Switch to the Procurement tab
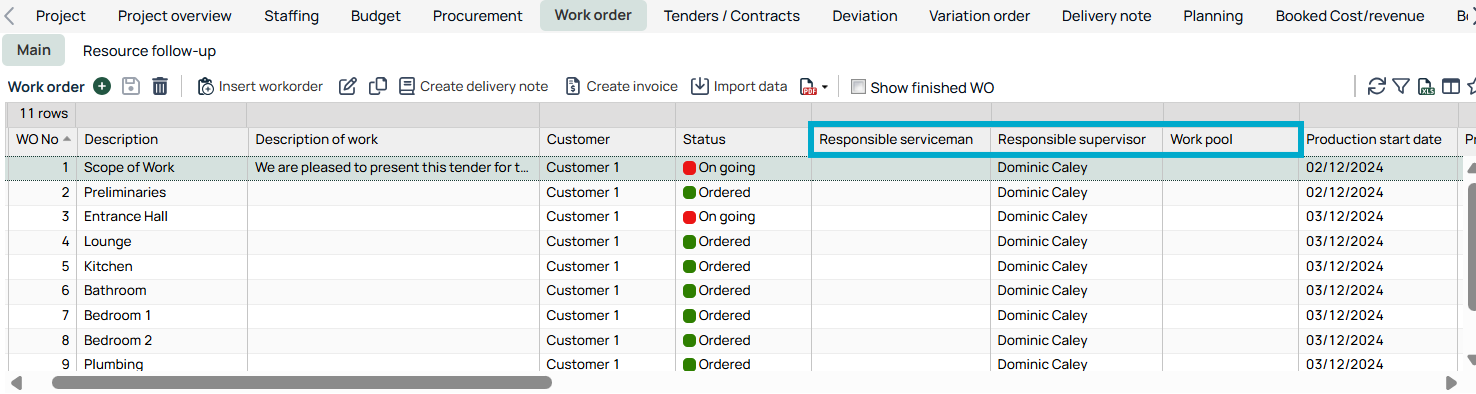 coord(478,16)
